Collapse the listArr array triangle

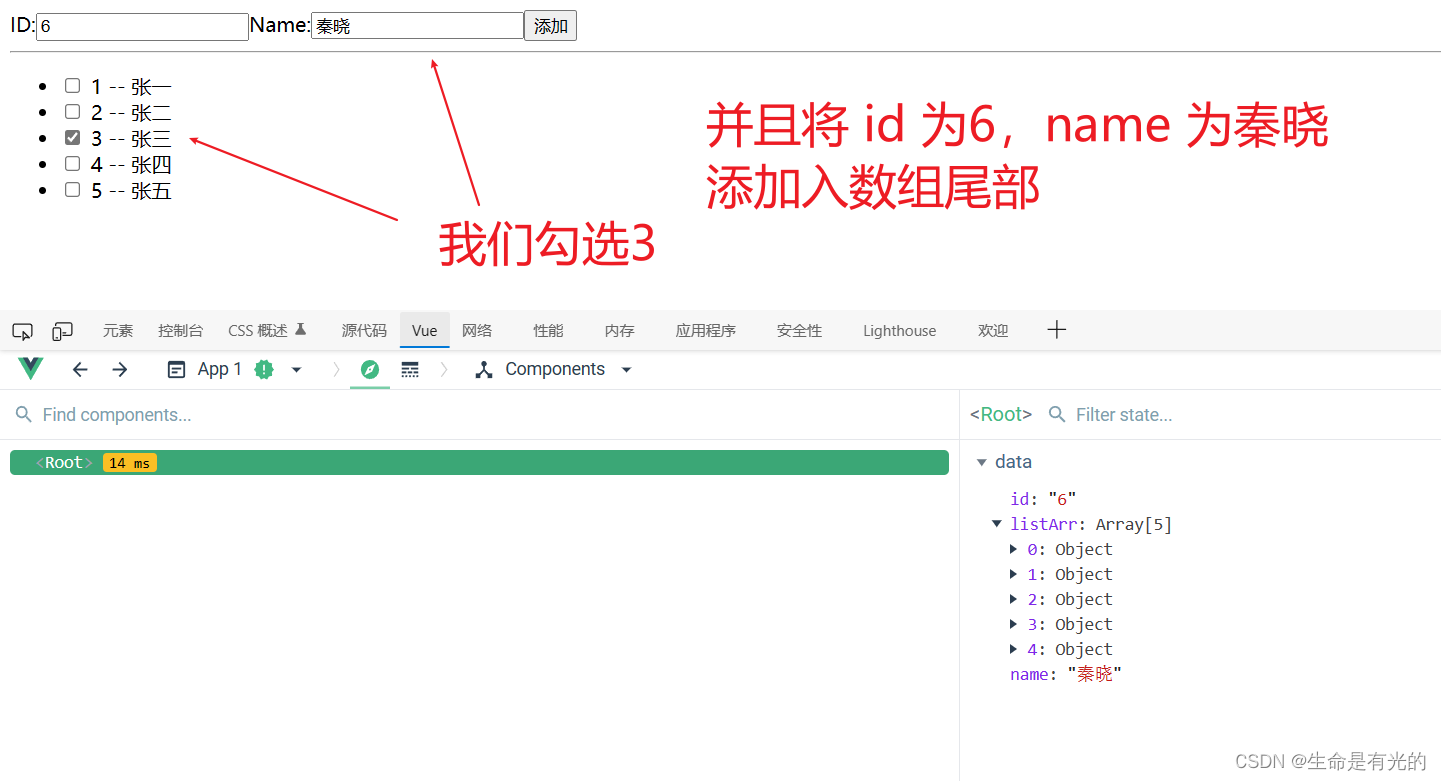(997, 524)
